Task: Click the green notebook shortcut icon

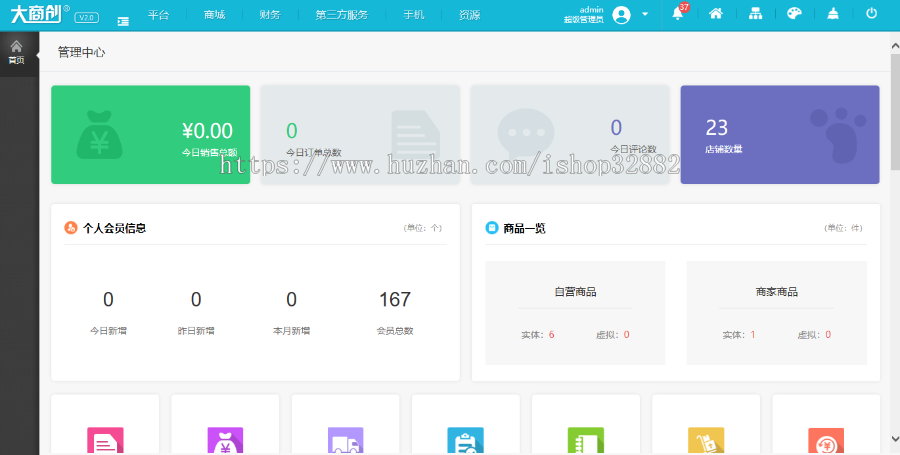Action: click(x=585, y=441)
